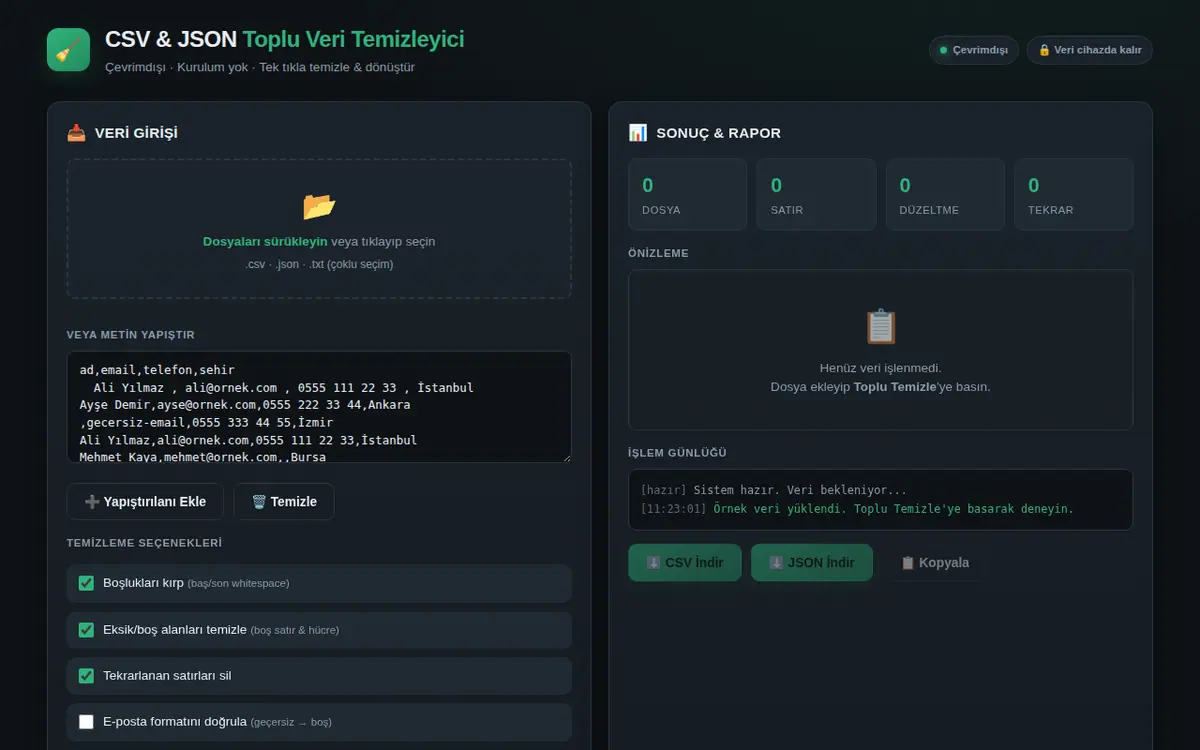Enable the Boşlukları kırp checkbox
1200x750 pixels.
point(86,583)
